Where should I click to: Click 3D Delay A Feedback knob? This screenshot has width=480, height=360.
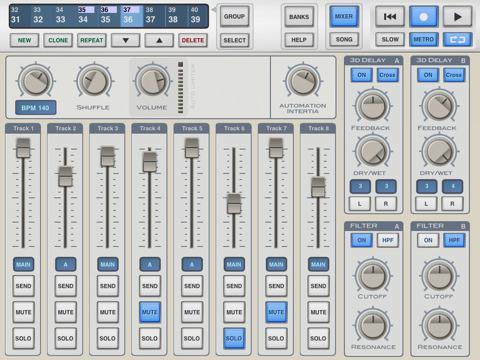click(373, 106)
